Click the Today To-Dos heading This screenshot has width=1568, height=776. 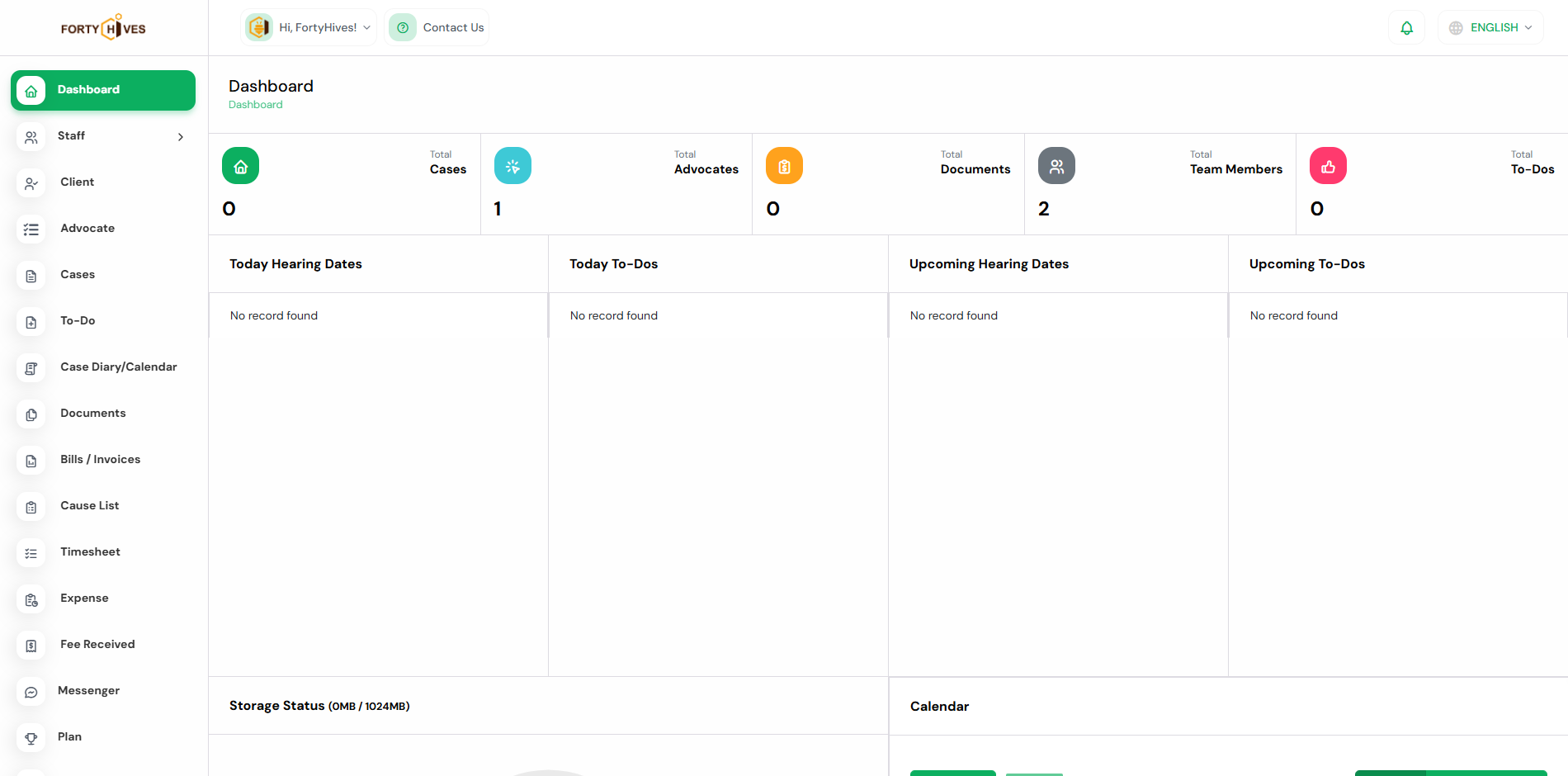(x=613, y=264)
